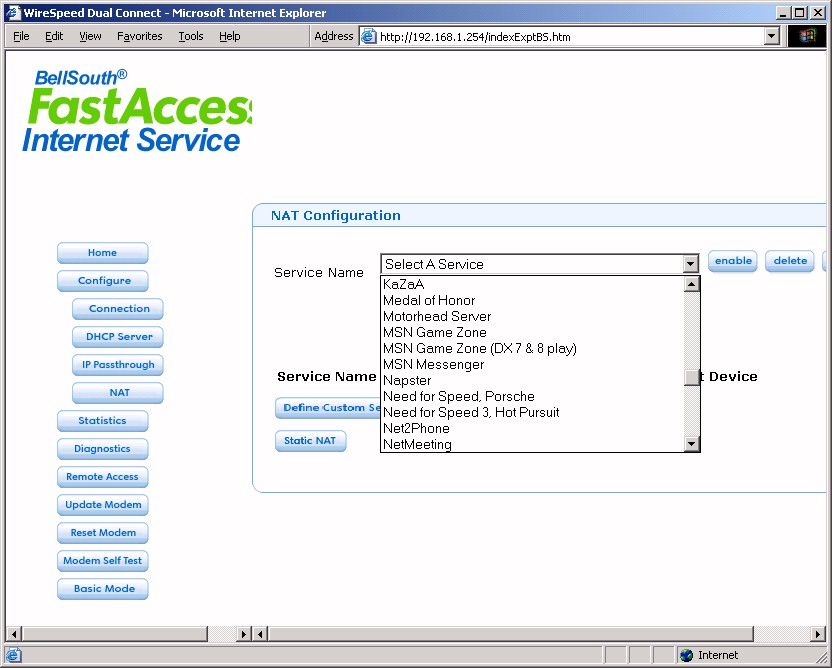Open the Configure section

[102, 281]
